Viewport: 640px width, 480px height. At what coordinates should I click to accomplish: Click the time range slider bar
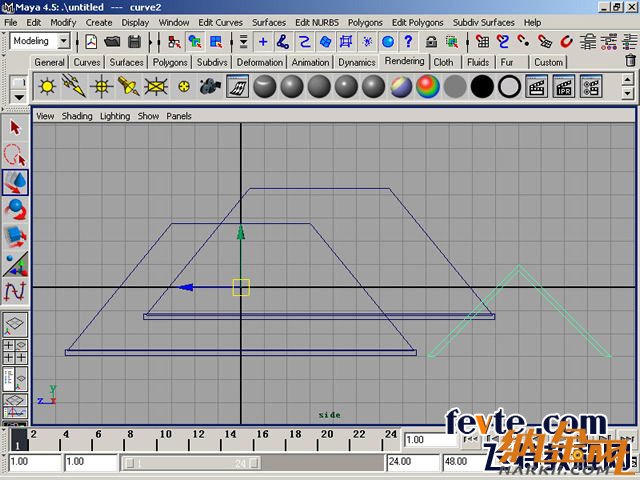tap(250, 463)
